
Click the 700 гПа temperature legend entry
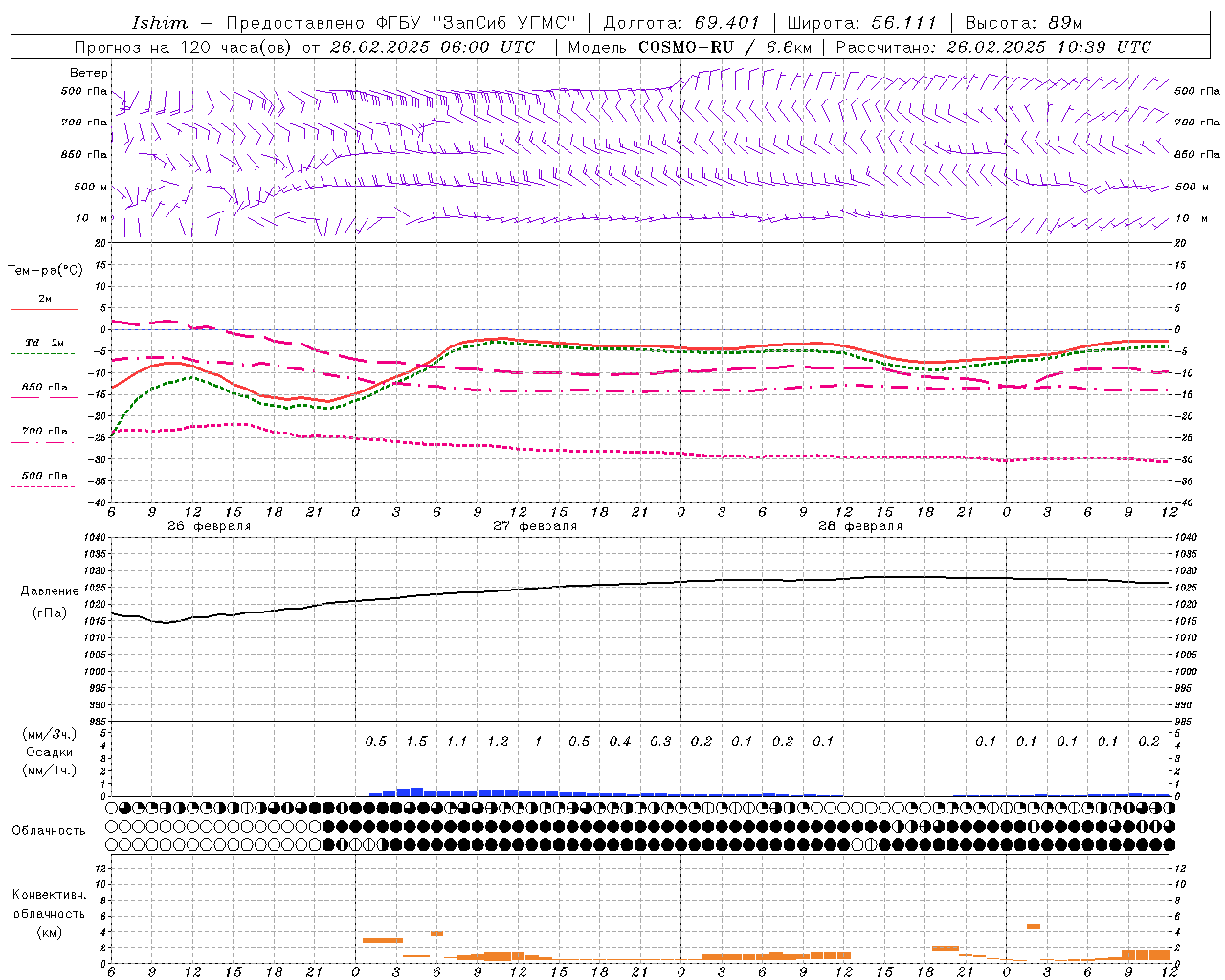tap(45, 431)
